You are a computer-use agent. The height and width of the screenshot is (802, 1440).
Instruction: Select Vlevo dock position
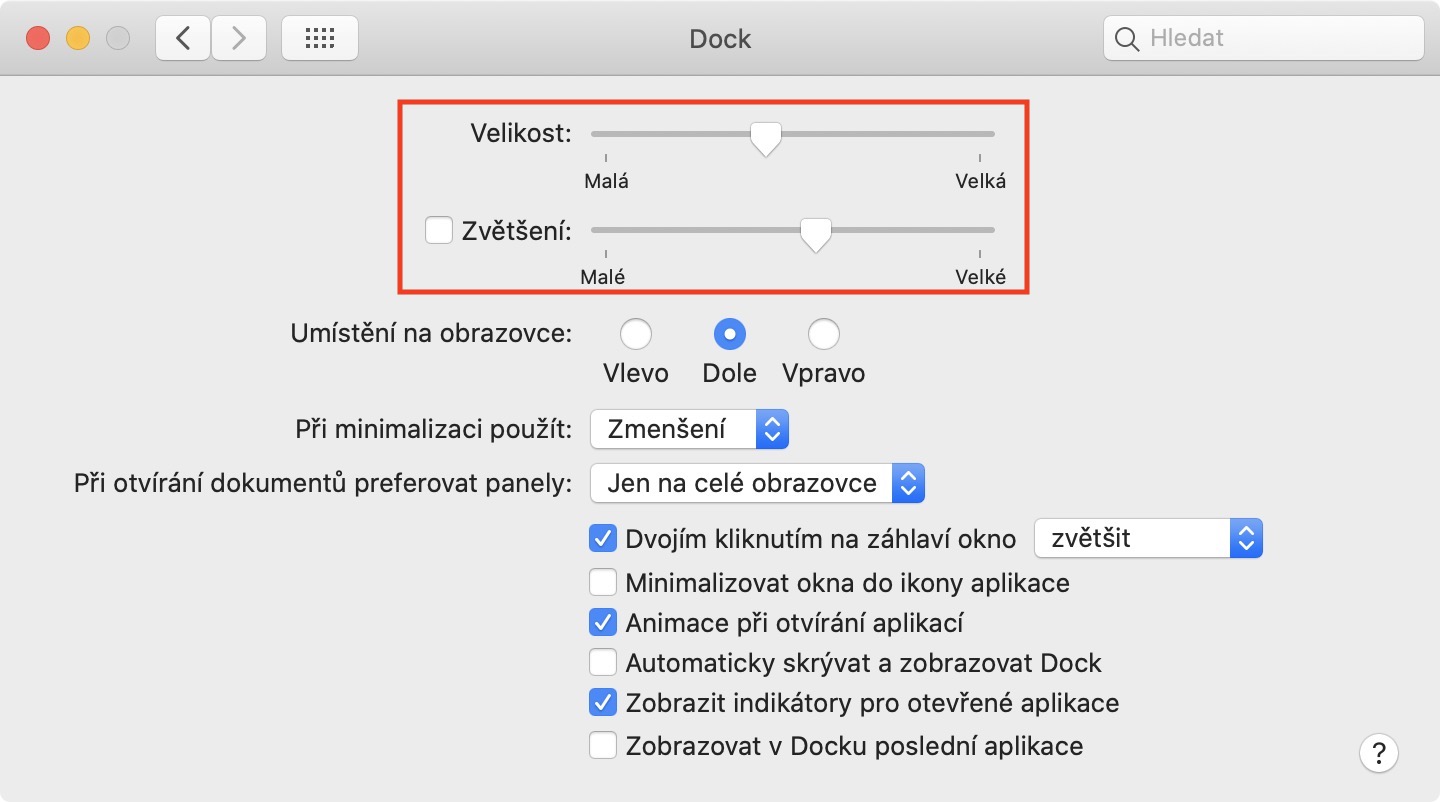tap(636, 334)
